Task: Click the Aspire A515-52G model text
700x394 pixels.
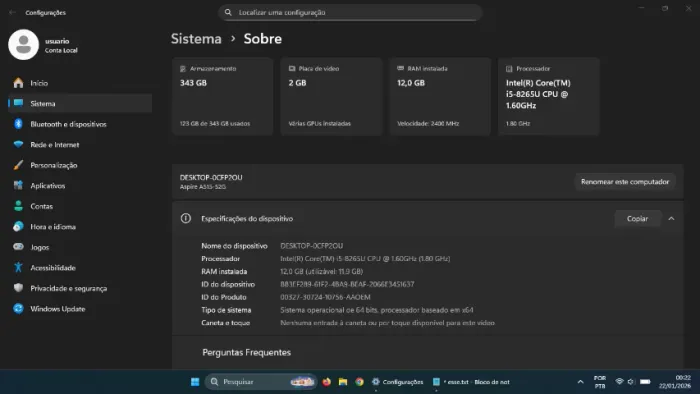Action: [203, 187]
